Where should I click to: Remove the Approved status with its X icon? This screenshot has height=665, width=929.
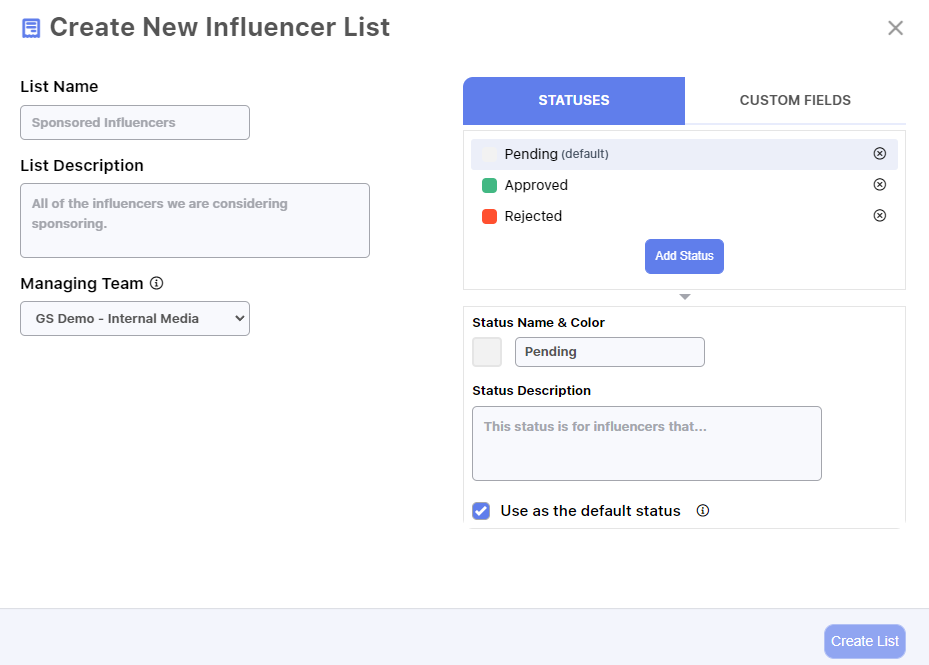click(880, 185)
